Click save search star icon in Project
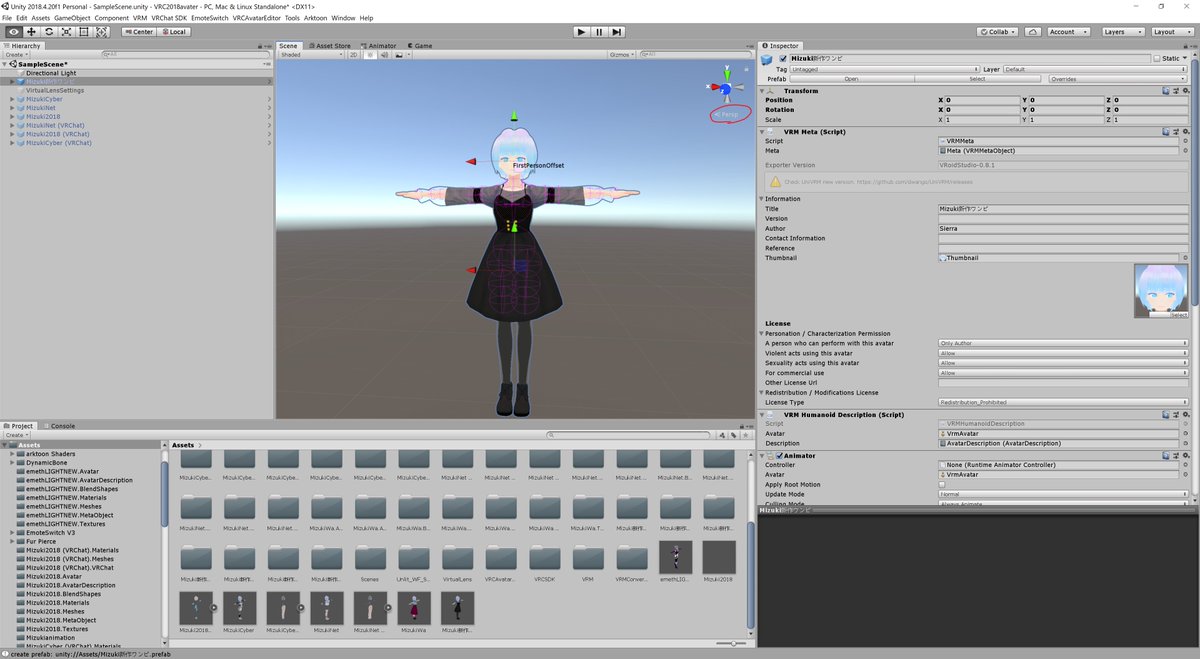This screenshot has height=659, width=1200. coord(745,435)
